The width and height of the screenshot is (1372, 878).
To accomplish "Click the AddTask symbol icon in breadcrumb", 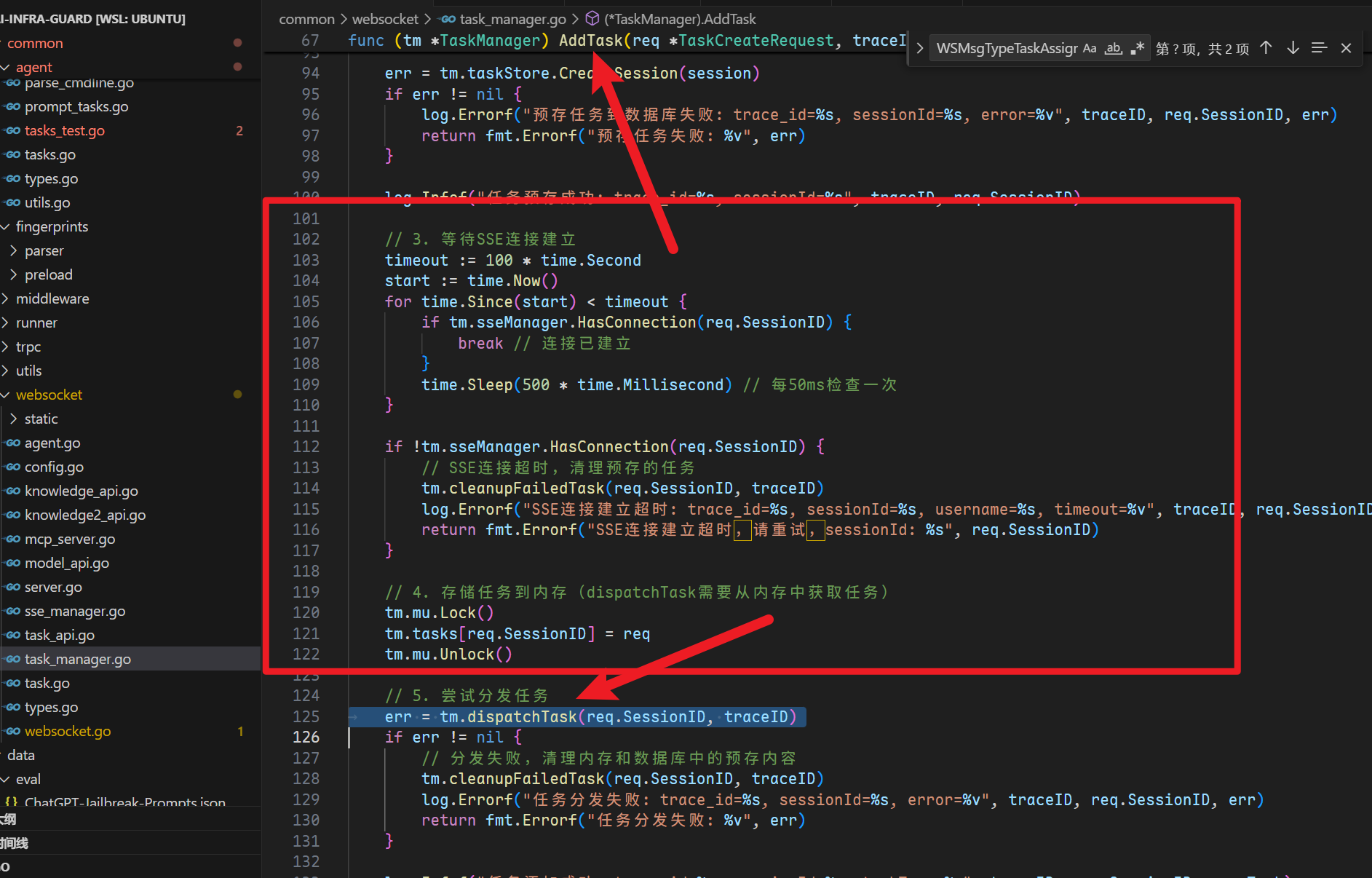I will pyautogui.click(x=592, y=19).
